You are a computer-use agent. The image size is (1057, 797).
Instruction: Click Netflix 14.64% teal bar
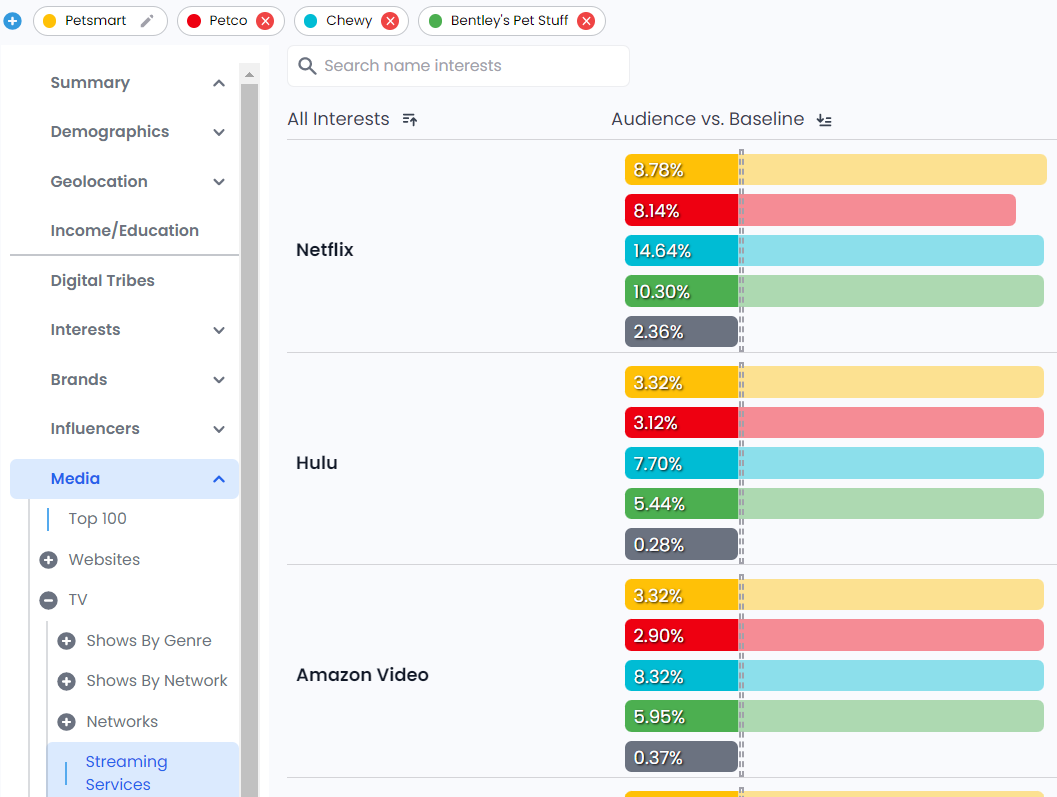[835, 251]
